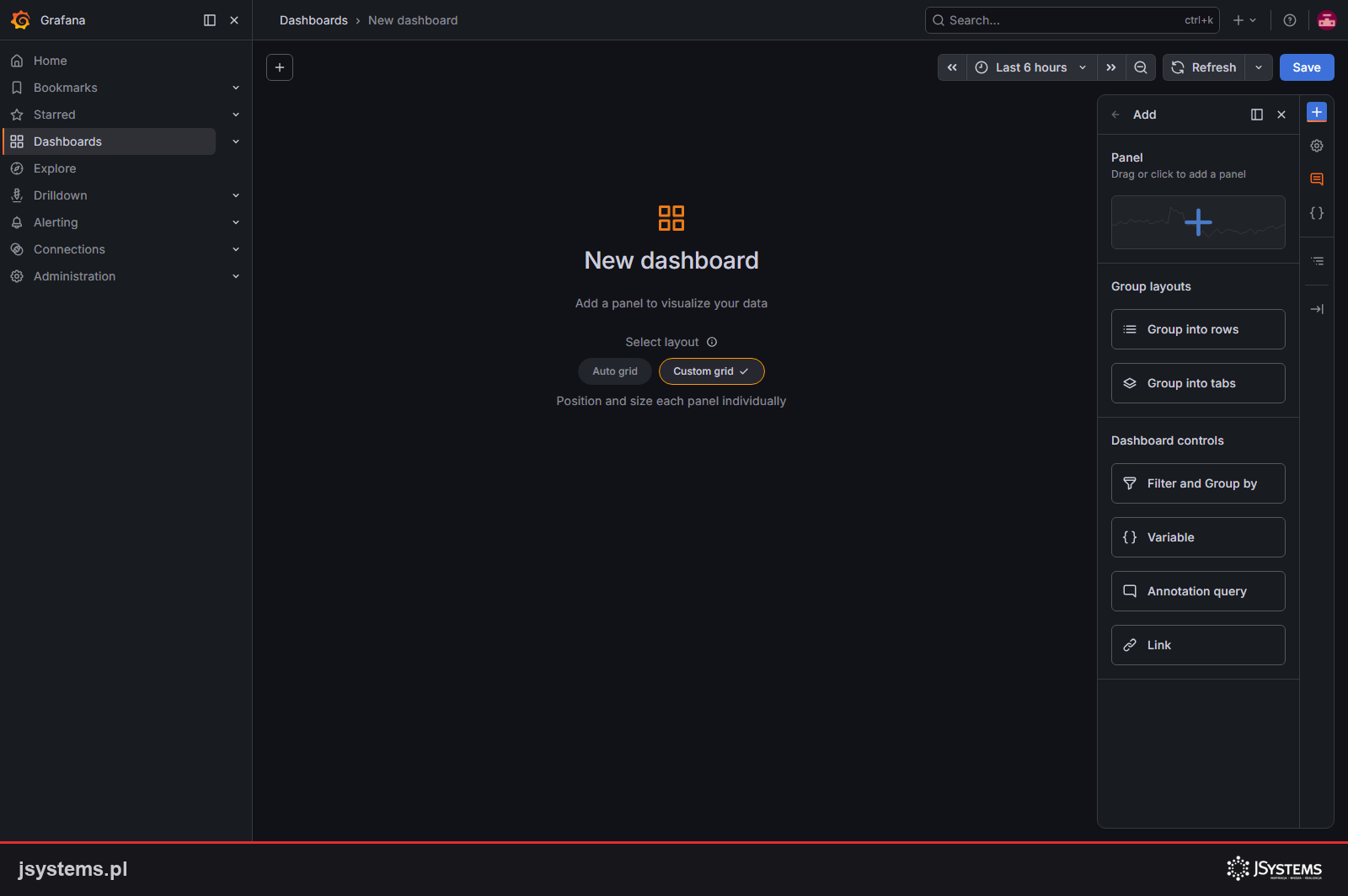Viewport: 1348px width, 896px height.
Task: Expand the Drilldown section chevron
Action: (236, 195)
